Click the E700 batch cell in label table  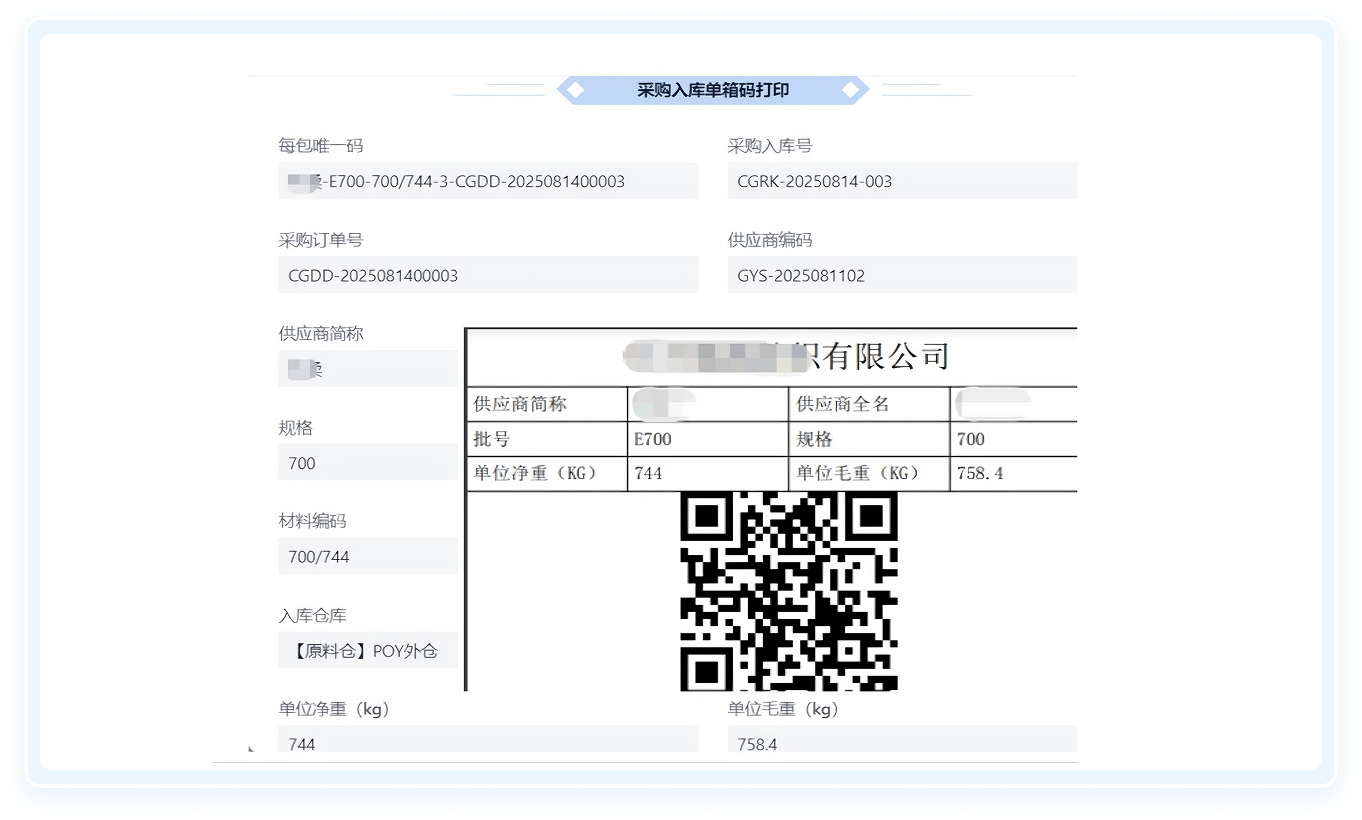click(708, 439)
